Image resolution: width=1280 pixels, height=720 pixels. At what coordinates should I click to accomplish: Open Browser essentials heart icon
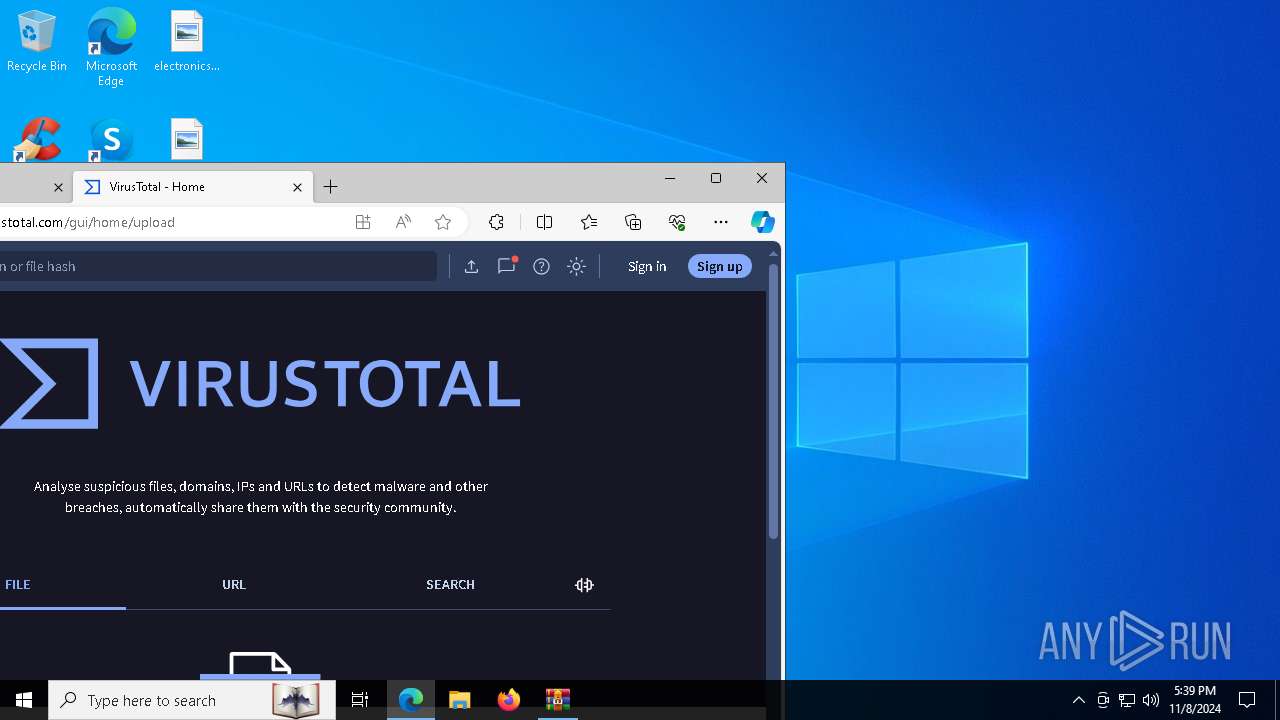point(677,222)
